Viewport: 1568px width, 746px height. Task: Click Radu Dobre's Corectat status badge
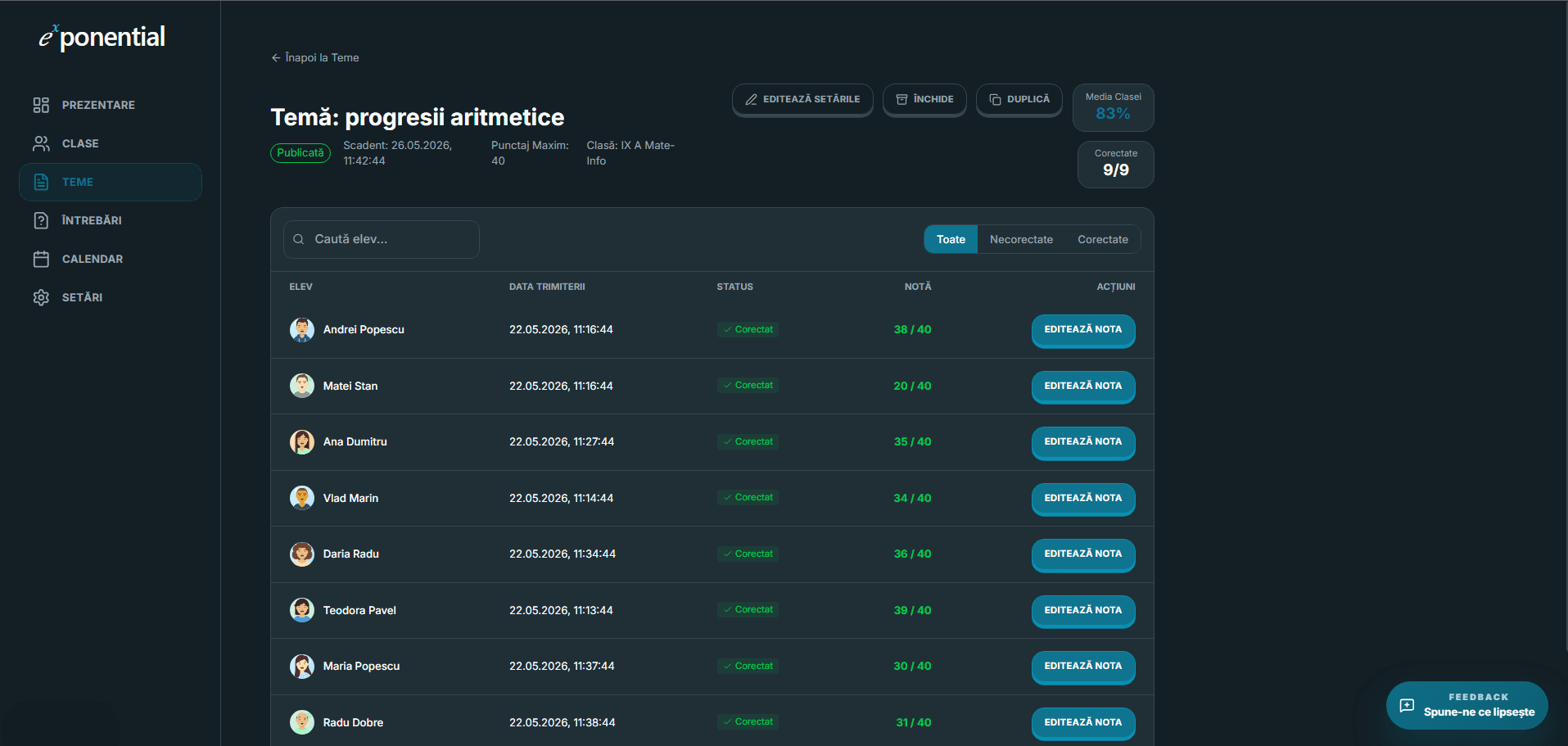click(x=748, y=722)
